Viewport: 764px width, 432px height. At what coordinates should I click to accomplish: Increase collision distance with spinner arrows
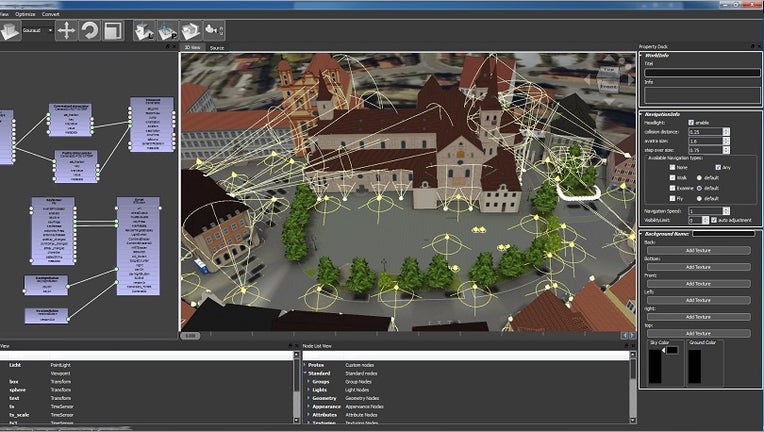(x=726, y=130)
